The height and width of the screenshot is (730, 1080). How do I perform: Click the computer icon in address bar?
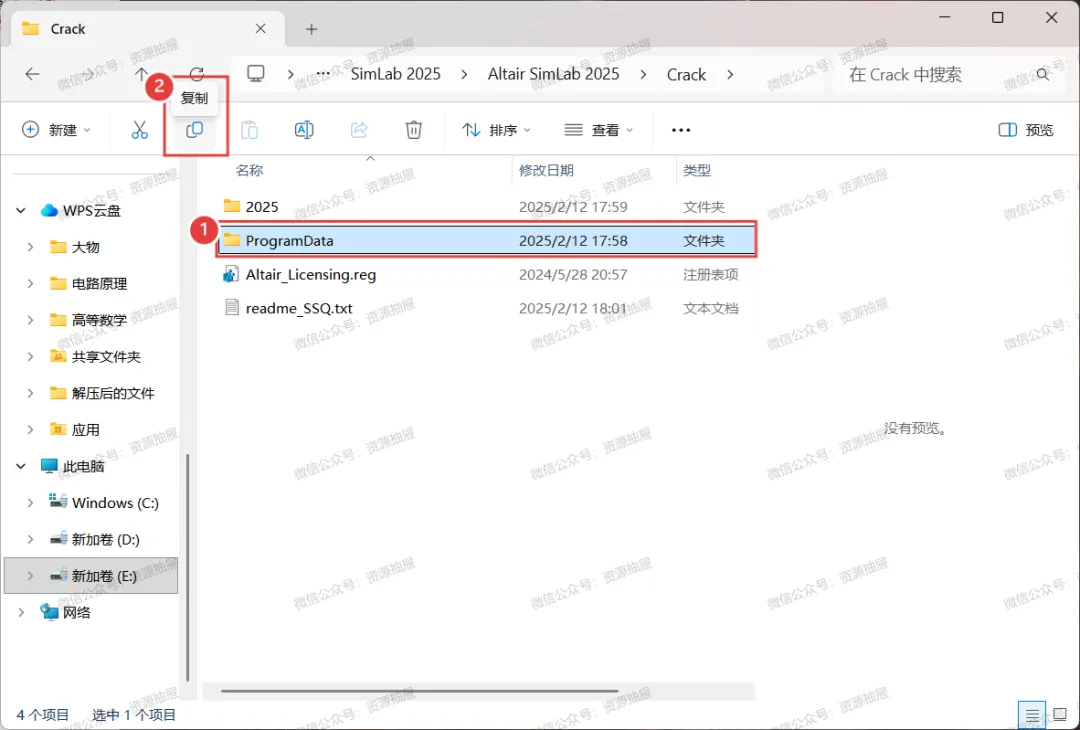click(x=256, y=74)
